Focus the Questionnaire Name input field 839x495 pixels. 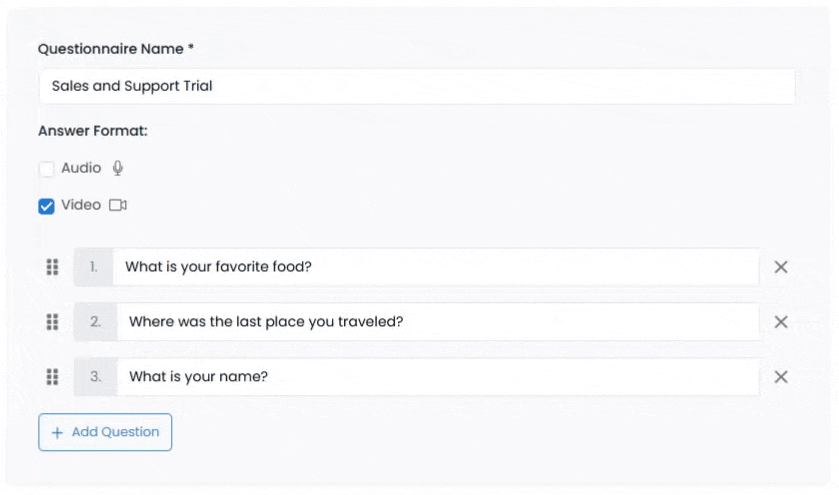tap(417, 86)
